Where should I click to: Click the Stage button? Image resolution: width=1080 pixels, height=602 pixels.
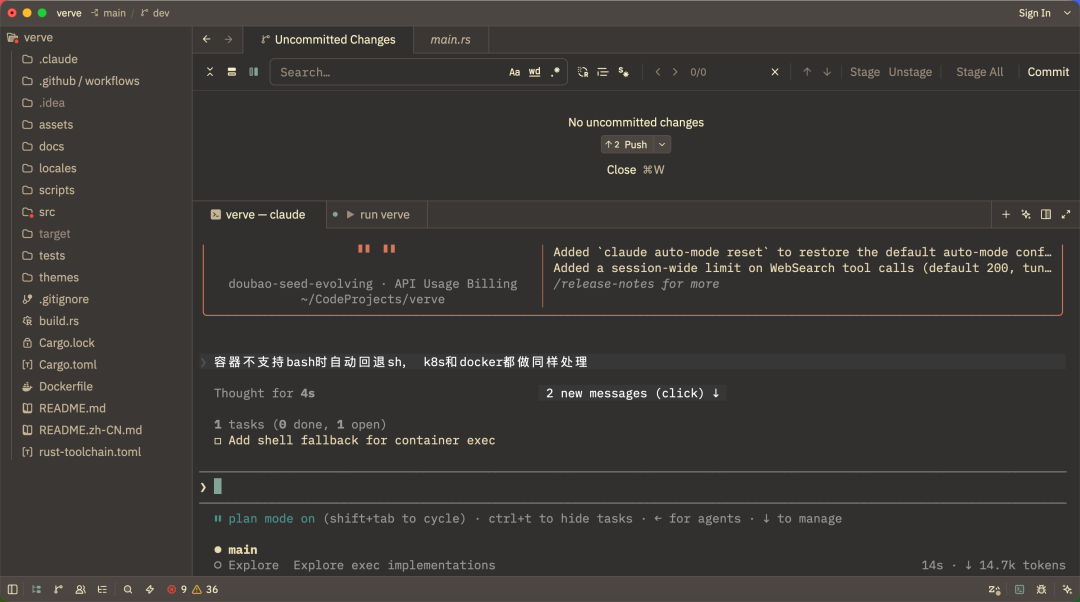[864, 72]
